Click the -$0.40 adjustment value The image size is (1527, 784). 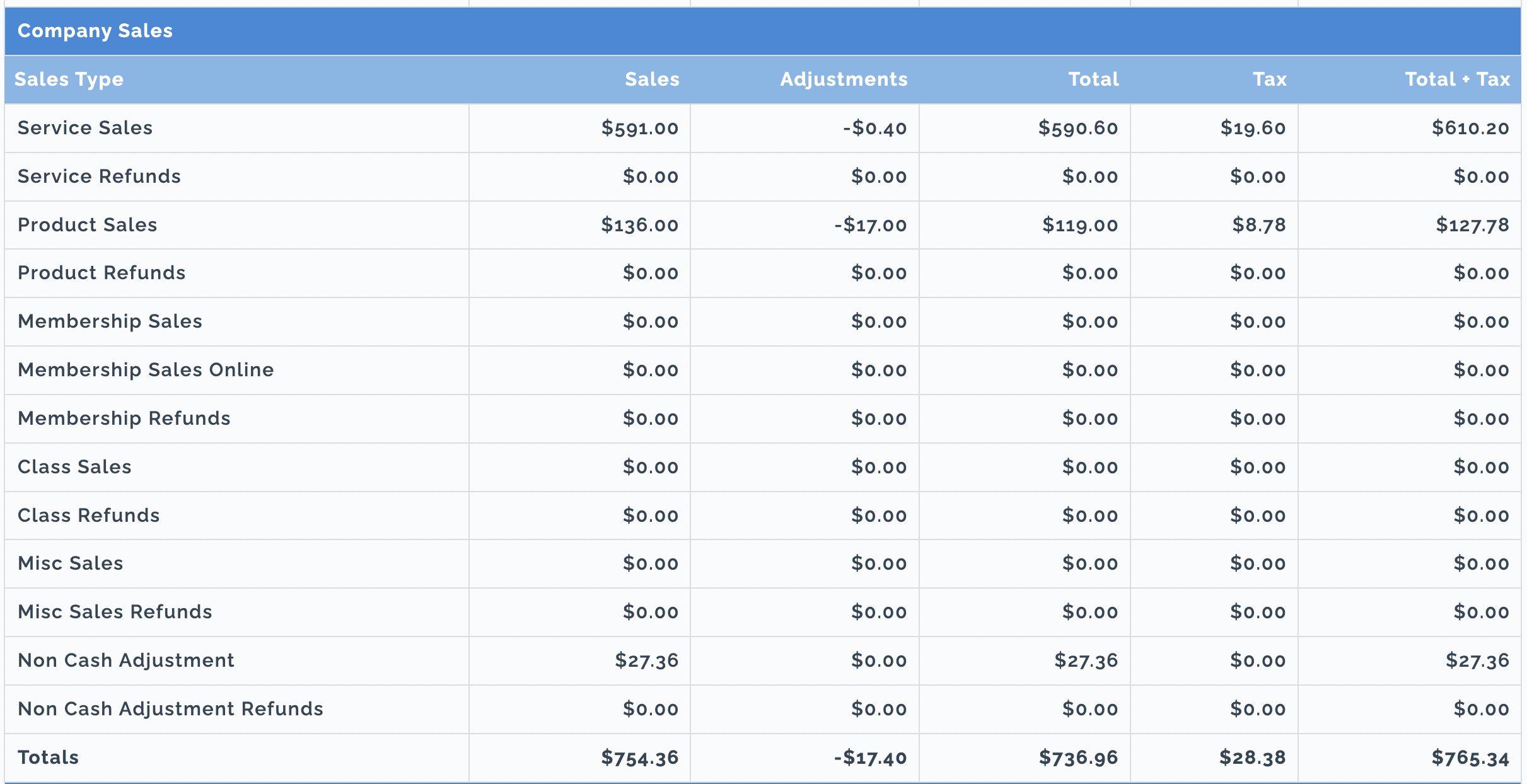(874, 128)
